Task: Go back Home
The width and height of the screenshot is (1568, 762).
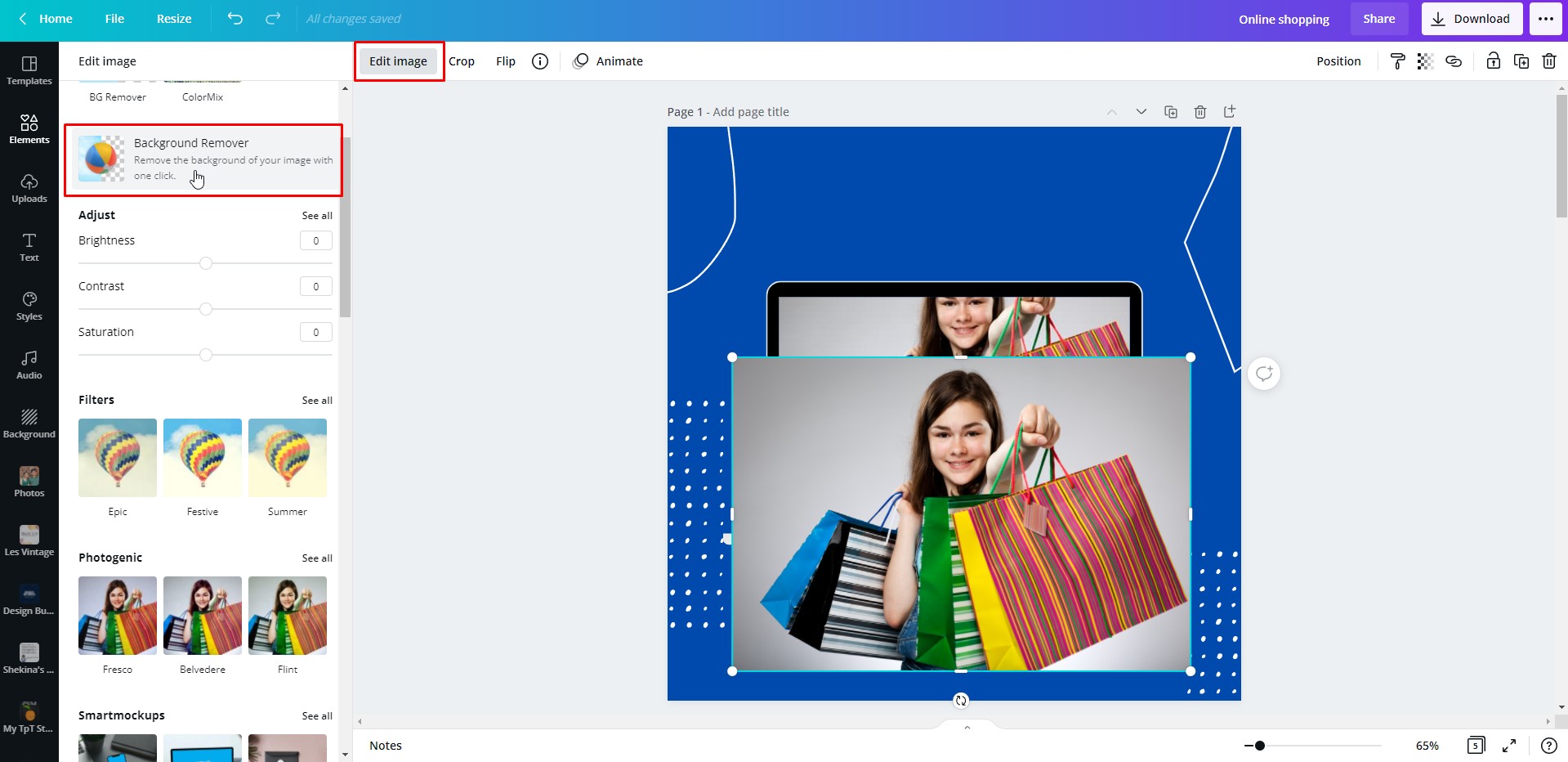Action: point(46,19)
